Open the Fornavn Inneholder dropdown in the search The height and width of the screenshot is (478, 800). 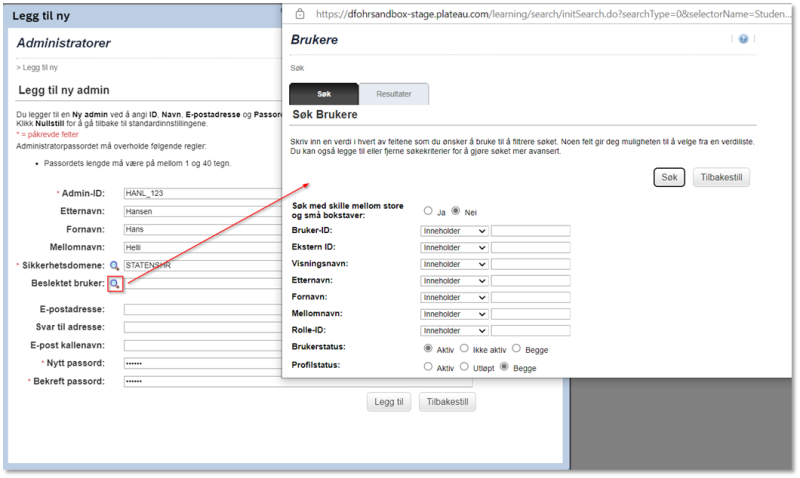pos(454,297)
